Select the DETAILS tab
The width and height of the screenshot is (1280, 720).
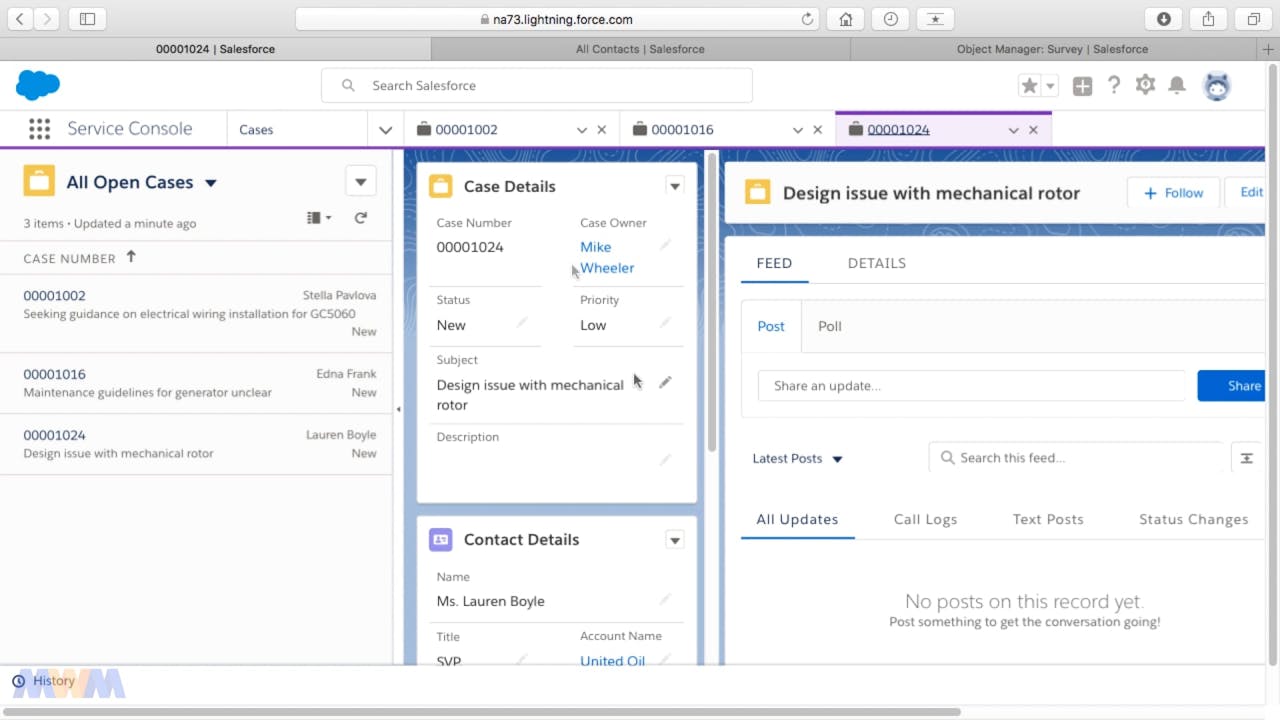(876, 263)
